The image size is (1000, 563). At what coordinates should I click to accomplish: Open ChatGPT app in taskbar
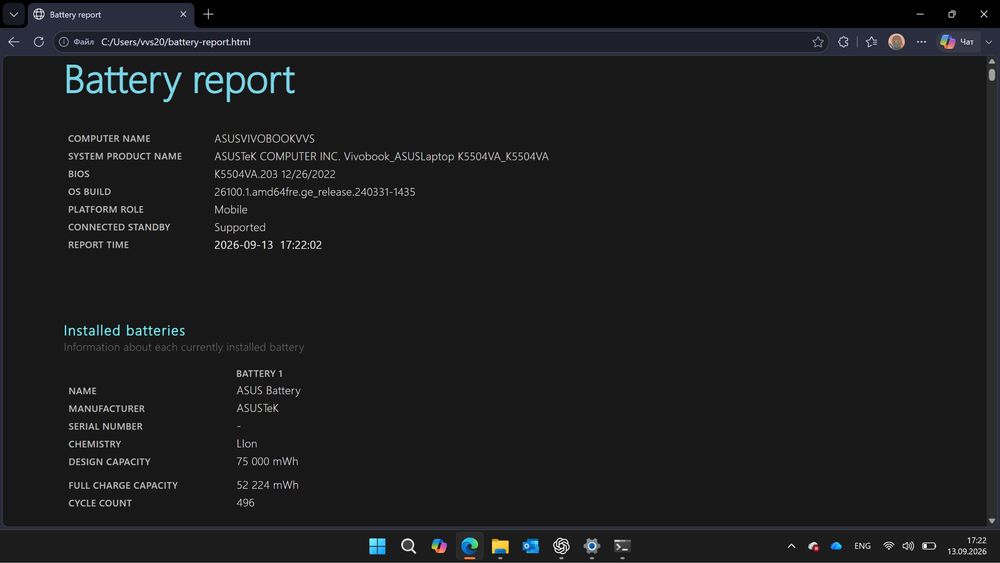point(561,546)
